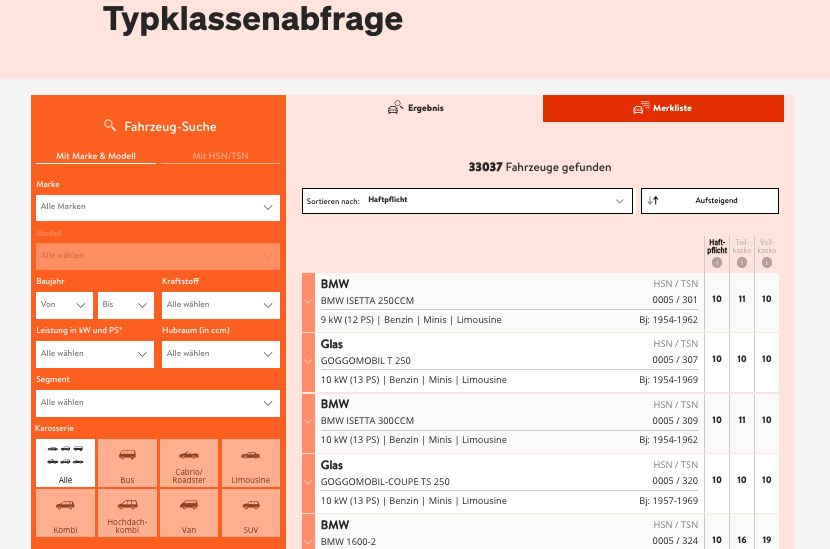Click the text GOGGOMOBIL-COUPE TS 250

(385, 482)
